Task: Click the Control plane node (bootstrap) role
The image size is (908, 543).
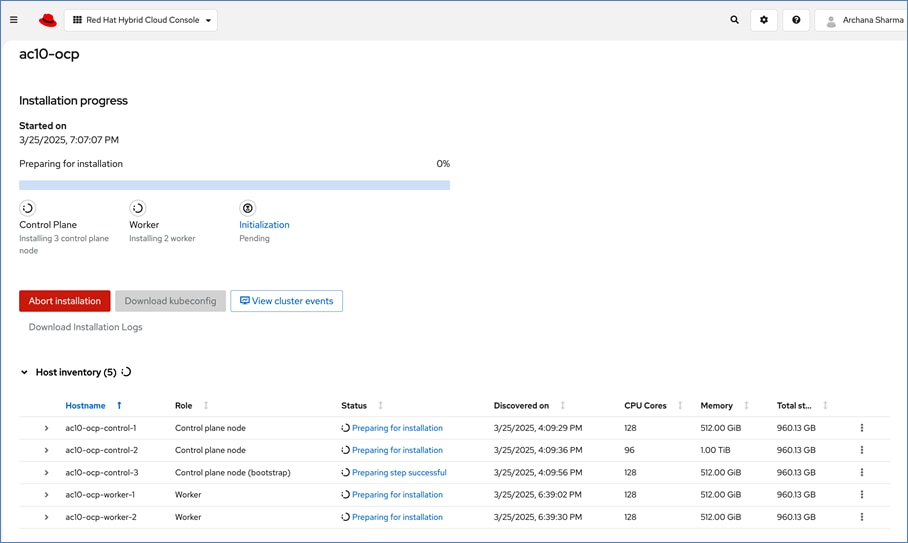Action: [x=233, y=472]
